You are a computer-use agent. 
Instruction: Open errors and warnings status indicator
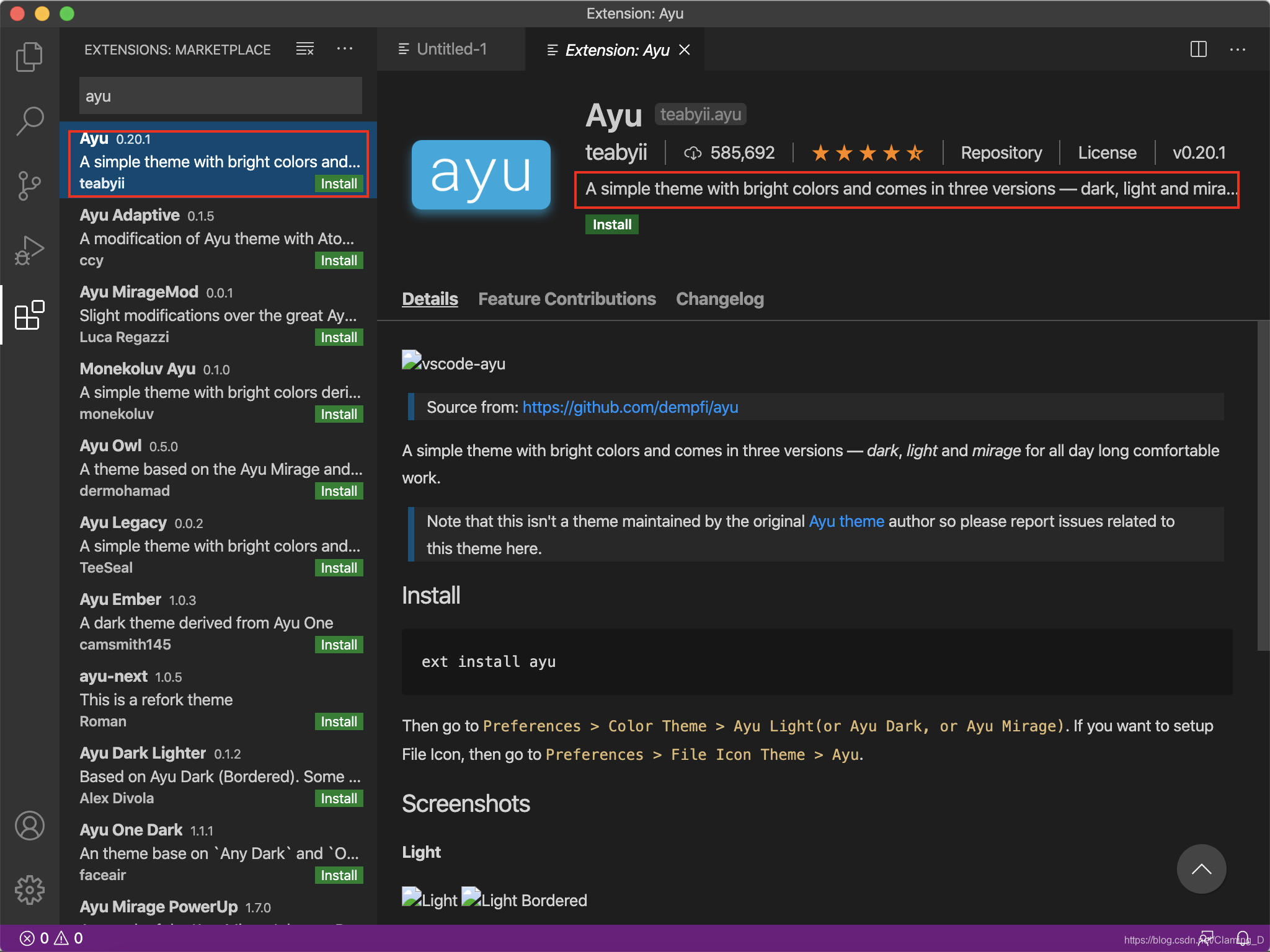52,938
